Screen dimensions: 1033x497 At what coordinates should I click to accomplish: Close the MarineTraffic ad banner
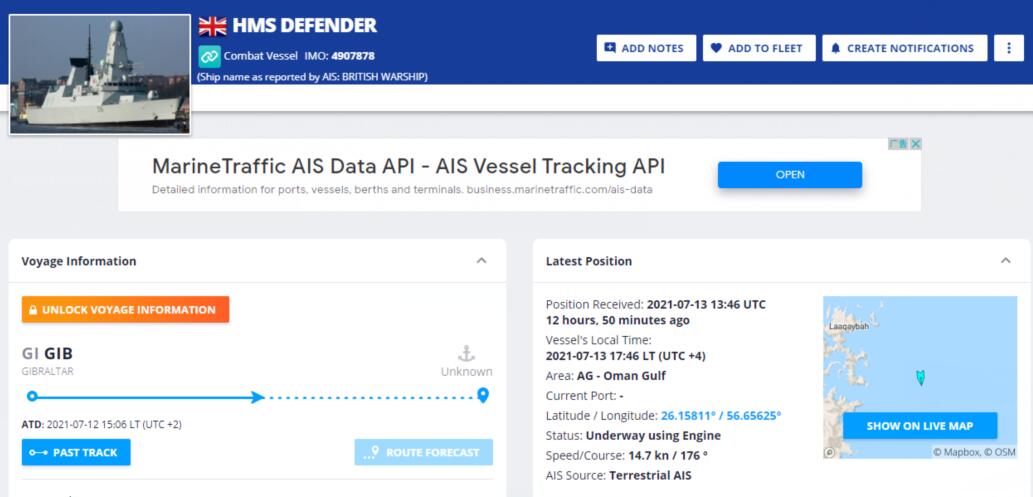(915, 144)
